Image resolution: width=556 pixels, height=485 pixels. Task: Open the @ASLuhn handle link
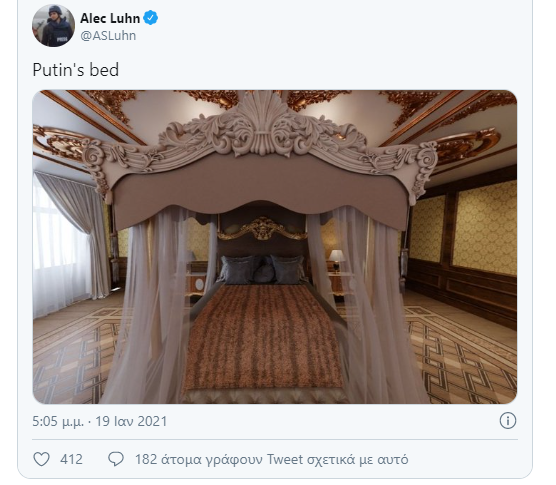108,35
